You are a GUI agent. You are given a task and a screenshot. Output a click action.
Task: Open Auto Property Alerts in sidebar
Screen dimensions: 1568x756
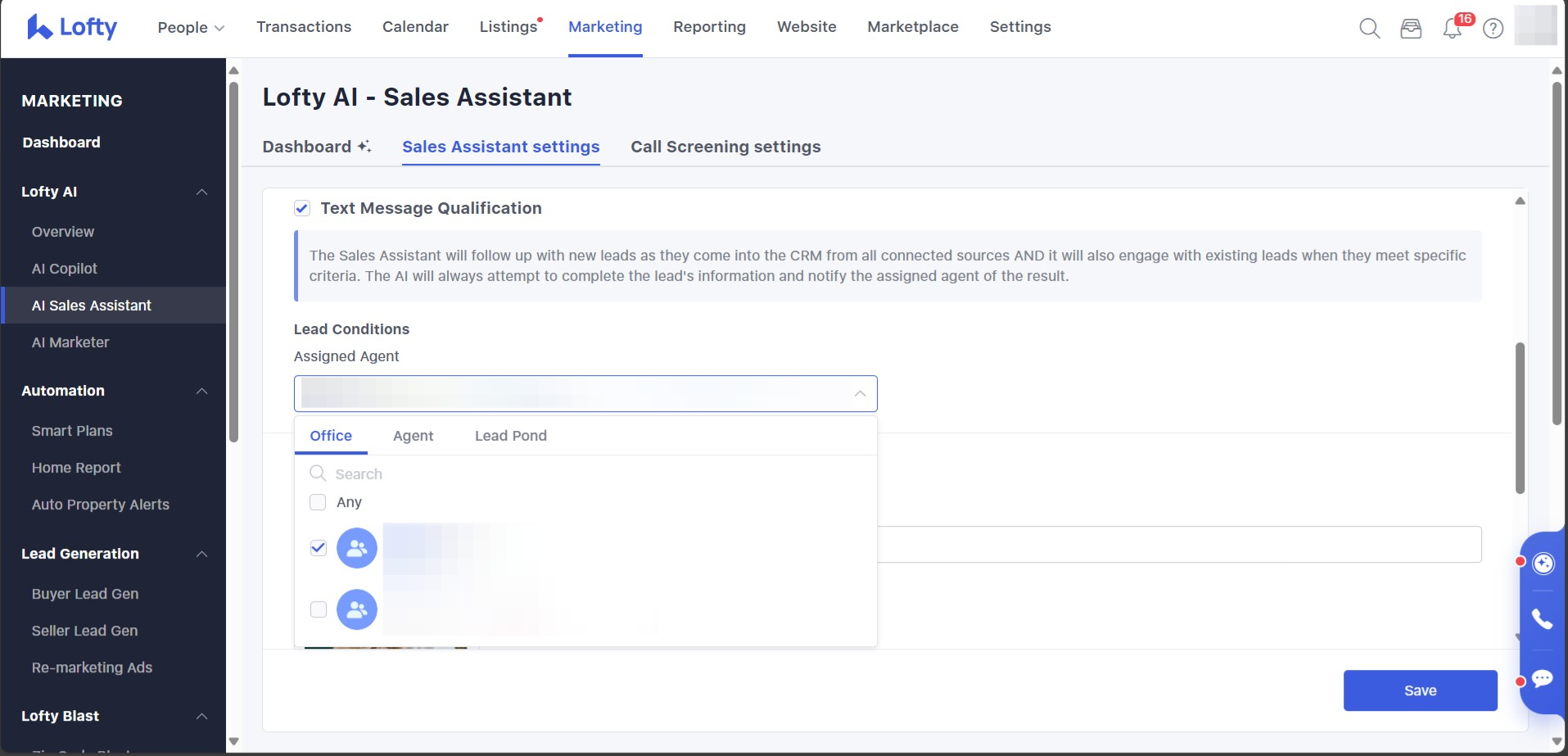[101, 505]
